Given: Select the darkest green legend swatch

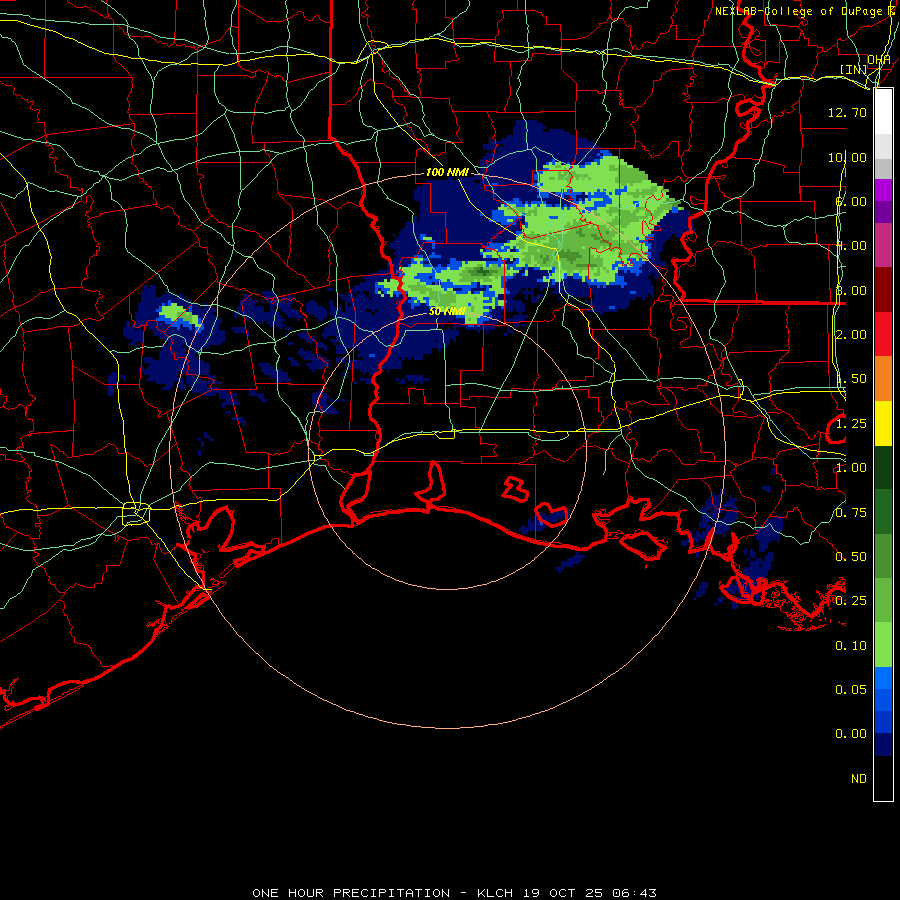Looking at the screenshot, I should pos(883,468).
